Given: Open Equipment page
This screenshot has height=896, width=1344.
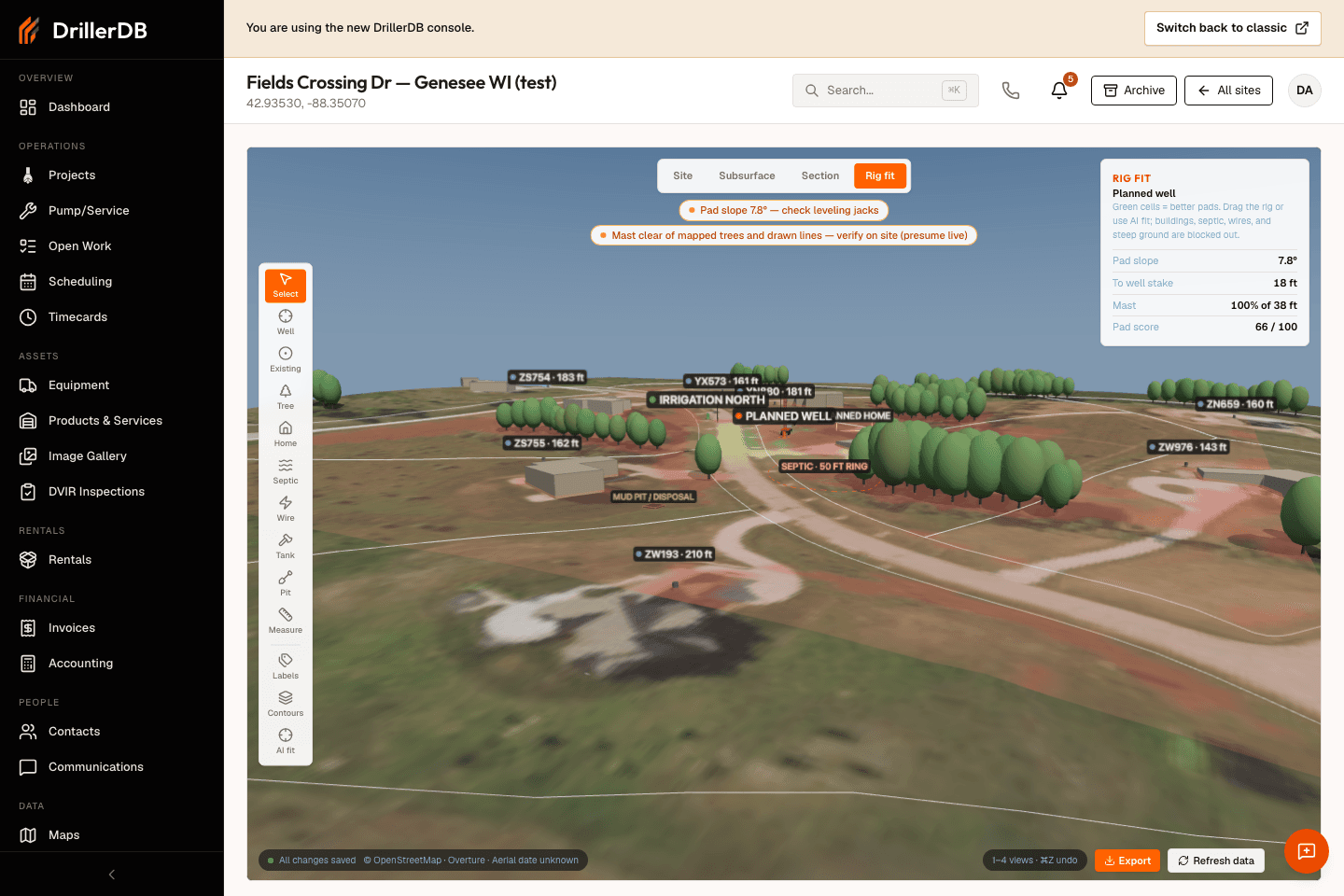Looking at the screenshot, I should pyautogui.click(x=112, y=385).
